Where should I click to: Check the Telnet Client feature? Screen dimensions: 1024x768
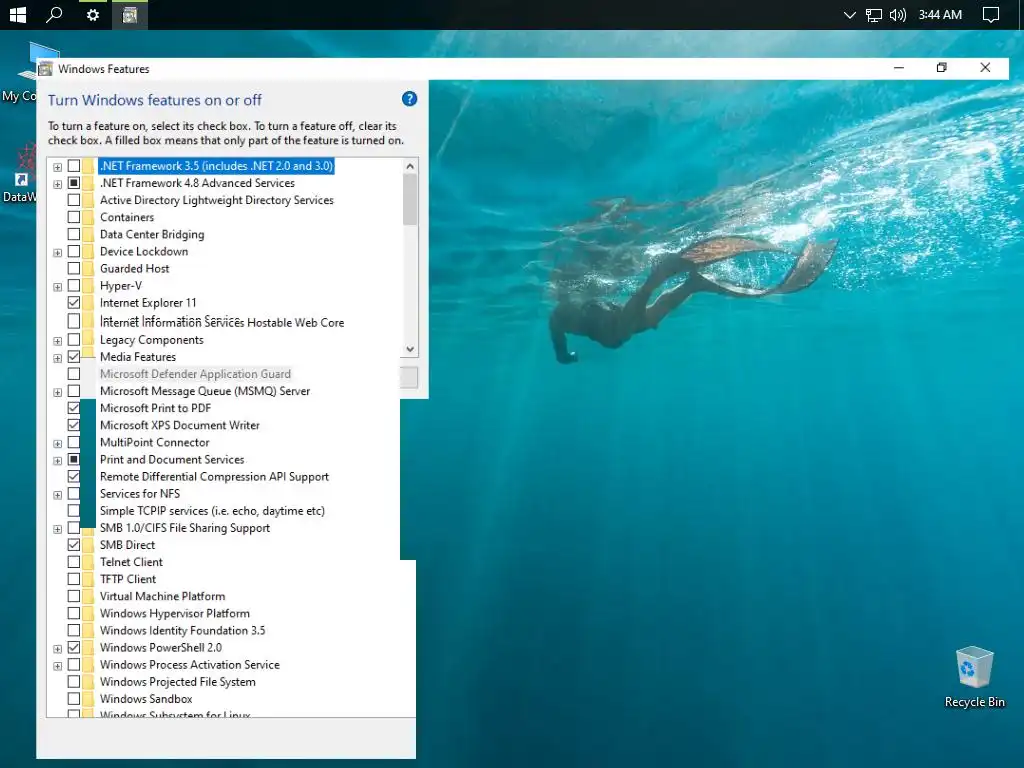click(74, 562)
